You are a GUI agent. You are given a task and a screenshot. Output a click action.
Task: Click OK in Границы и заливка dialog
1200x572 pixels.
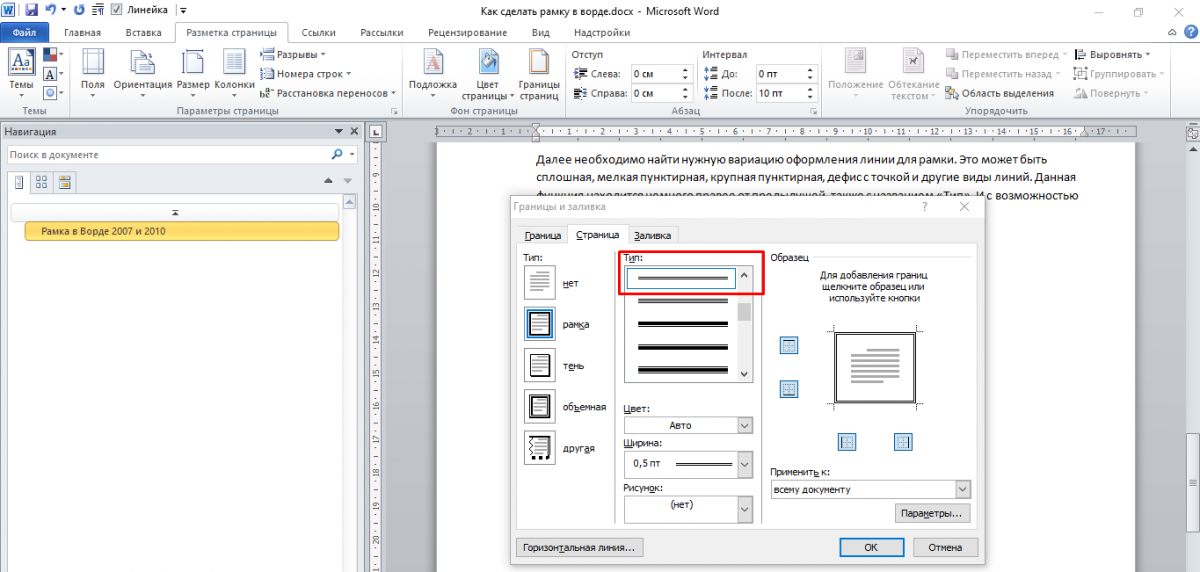(871, 547)
